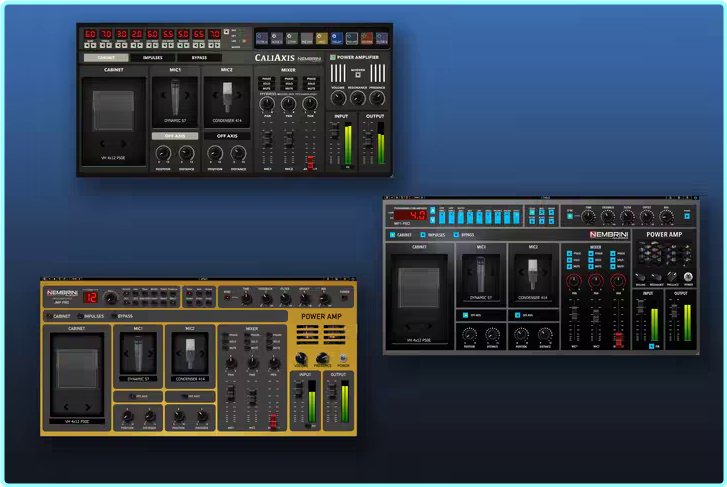Image resolution: width=727 pixels, height=487 pixels.
Task: Select next MIC1 microphone in CaliAxis
Action: (x=187, y=95)
